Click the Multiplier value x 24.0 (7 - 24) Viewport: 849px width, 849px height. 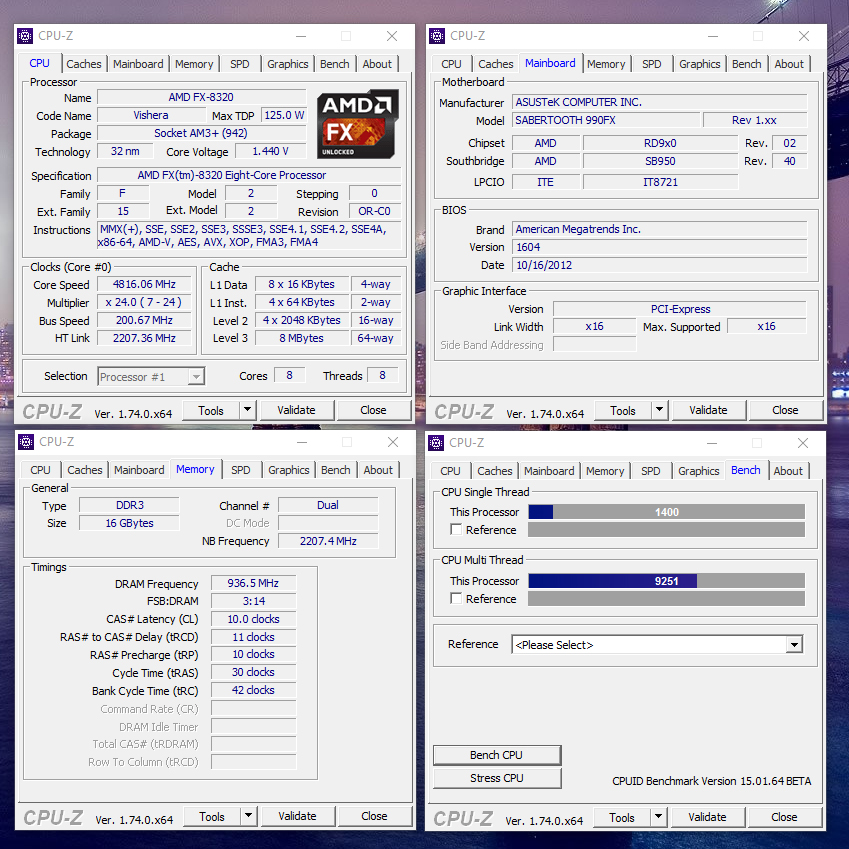144,302
